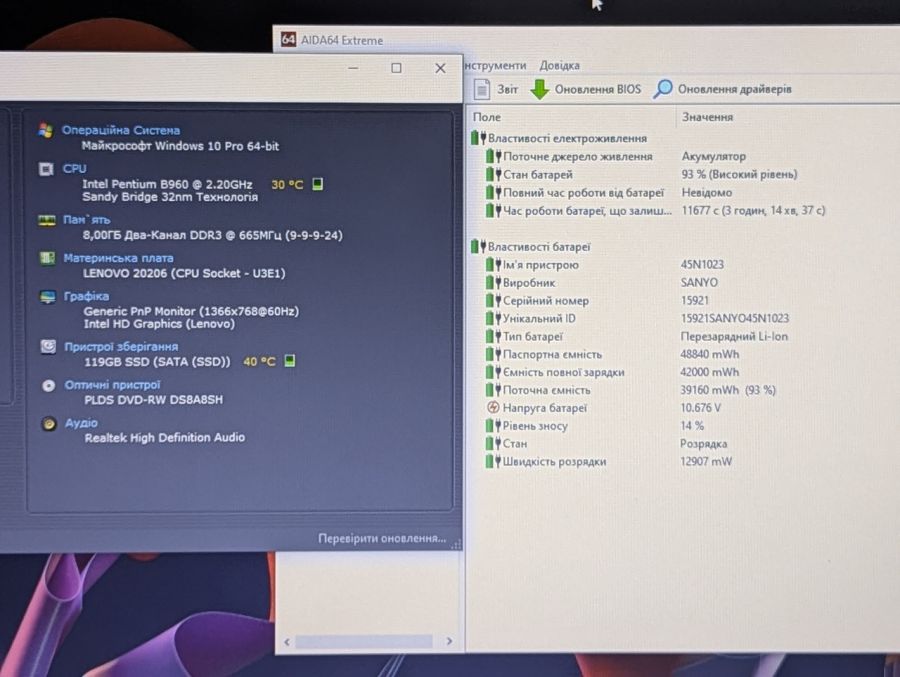The width and height of the screenshot is (900, 677).
Task: Click the audio speaker icon
Action: (49, 424)
